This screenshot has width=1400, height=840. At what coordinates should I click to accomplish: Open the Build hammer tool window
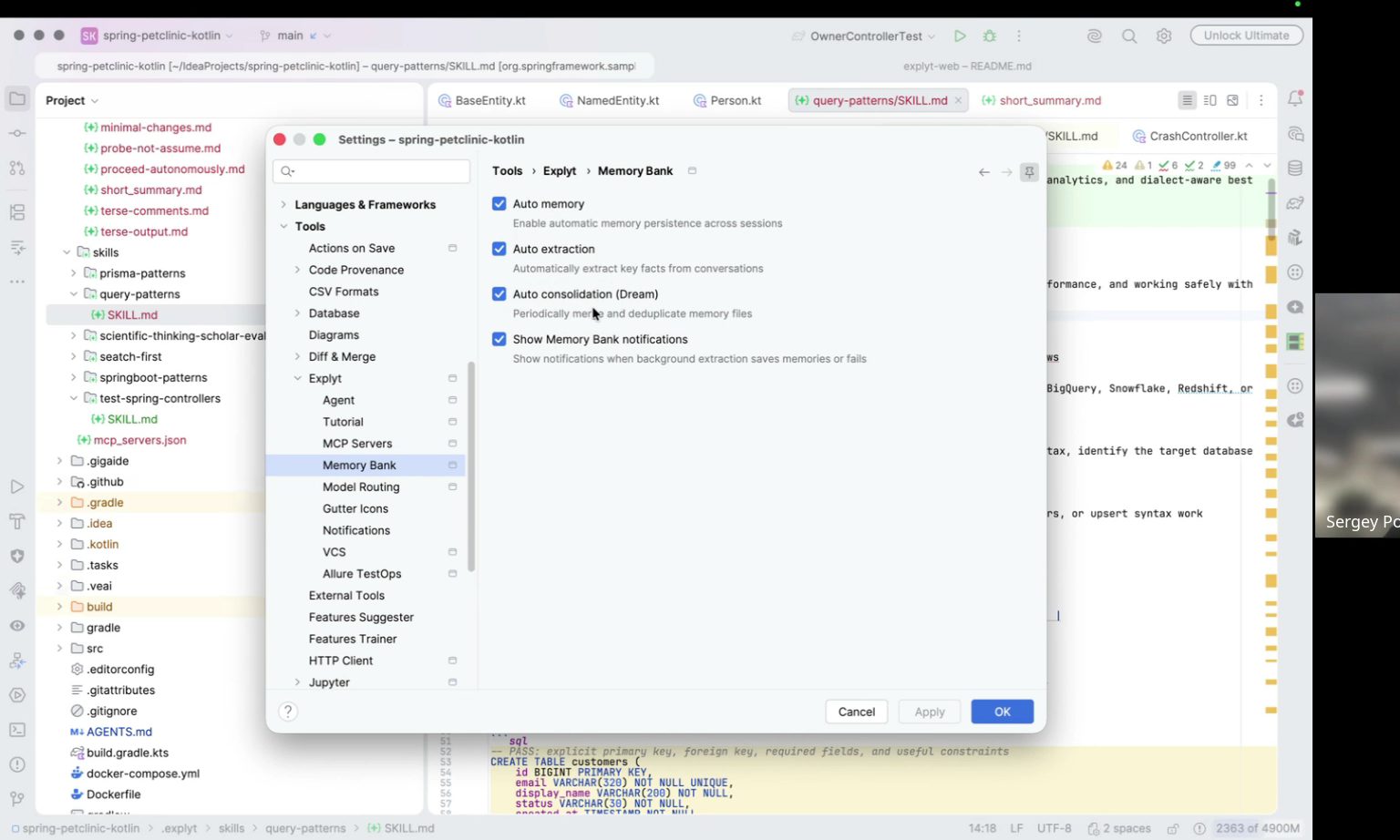coord(17,521)
